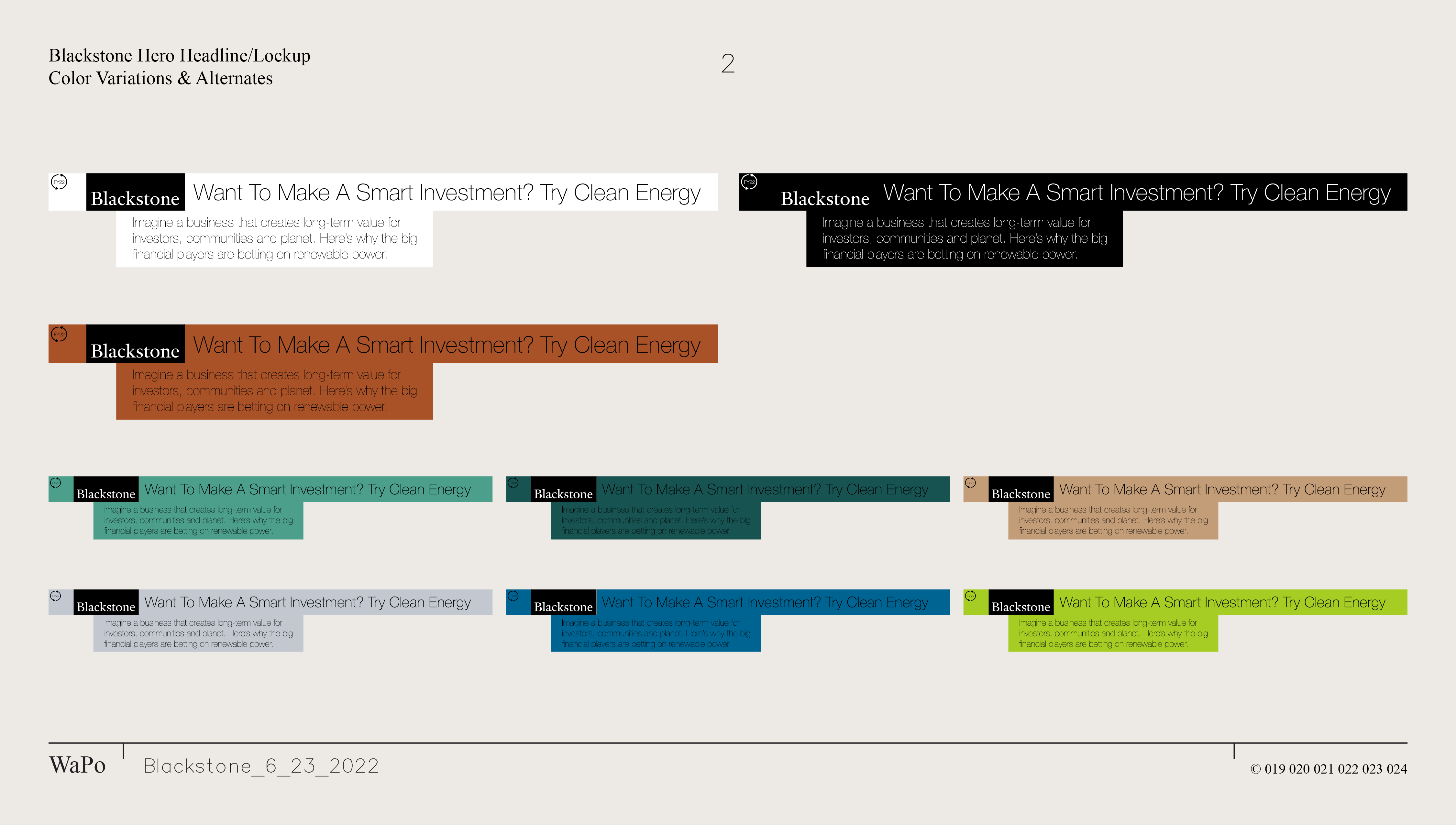Viewport: 1456px width, 825px height.
Task: Click the 'Try Clean Energy' headline on rust-orange
Action: [620, 346]
